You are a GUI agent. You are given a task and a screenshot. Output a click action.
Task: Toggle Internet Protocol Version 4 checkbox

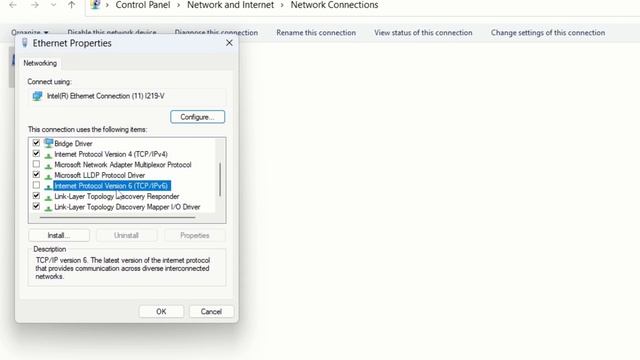[x=36, y=153]
